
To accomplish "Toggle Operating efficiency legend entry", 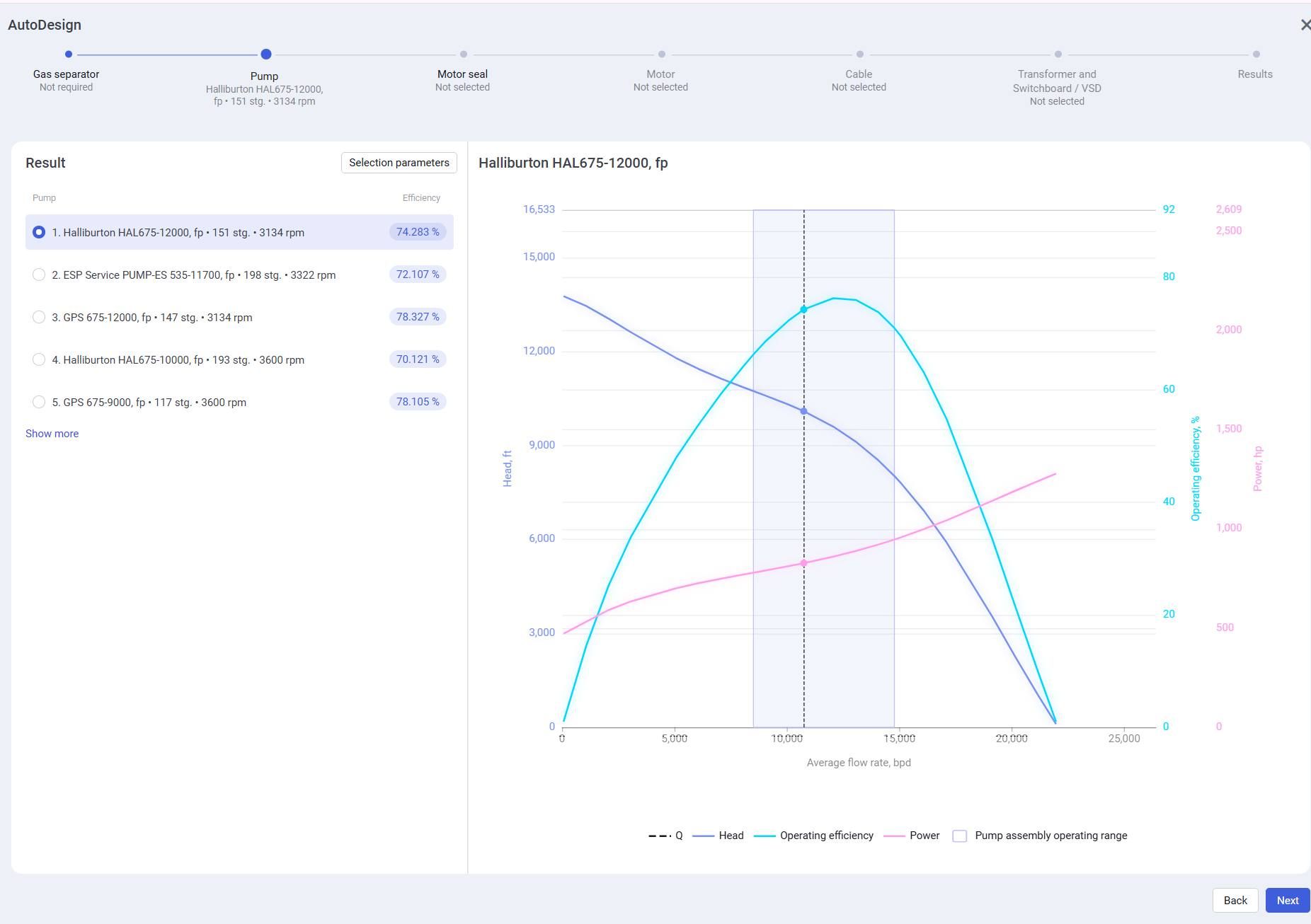I will click(x=814, y=836).
